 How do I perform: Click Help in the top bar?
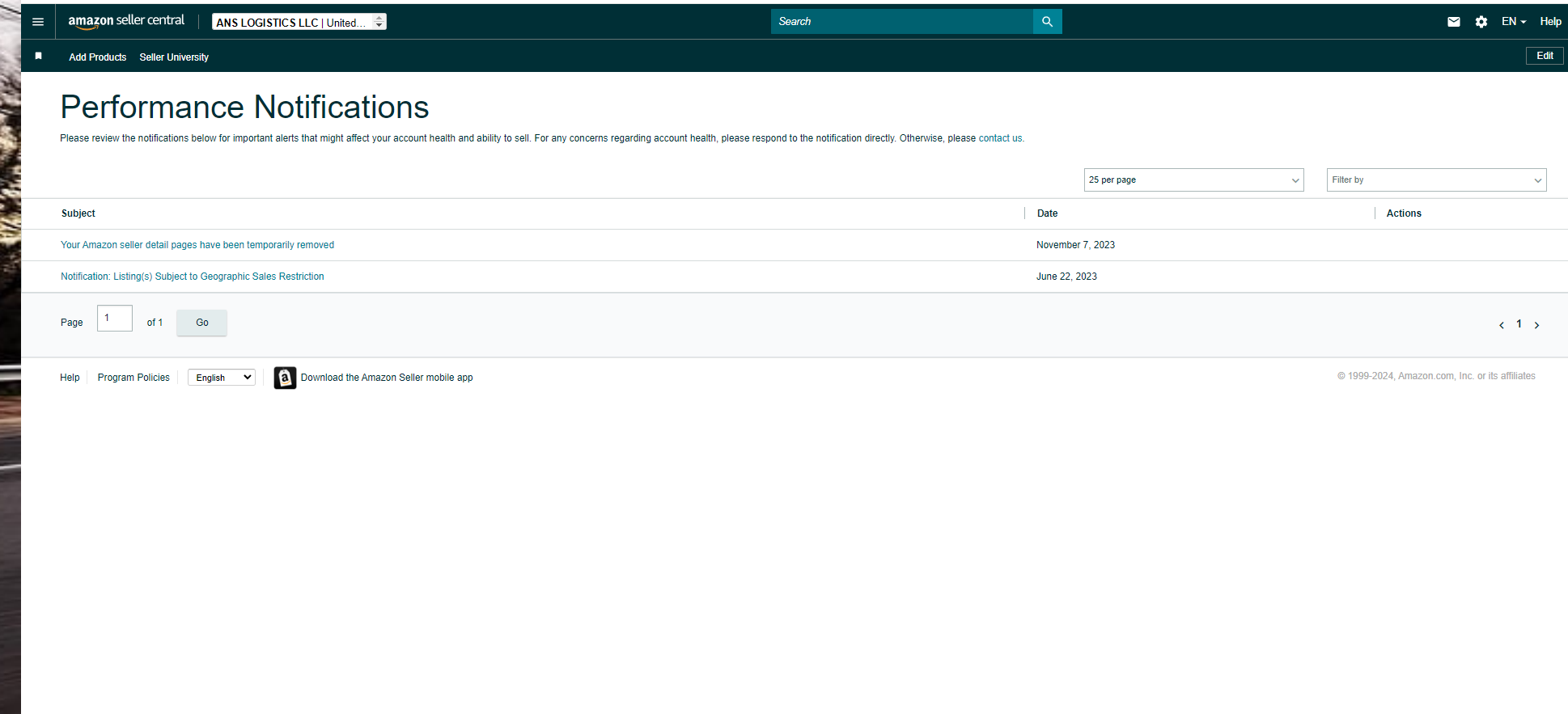(x=1550, y=22)
